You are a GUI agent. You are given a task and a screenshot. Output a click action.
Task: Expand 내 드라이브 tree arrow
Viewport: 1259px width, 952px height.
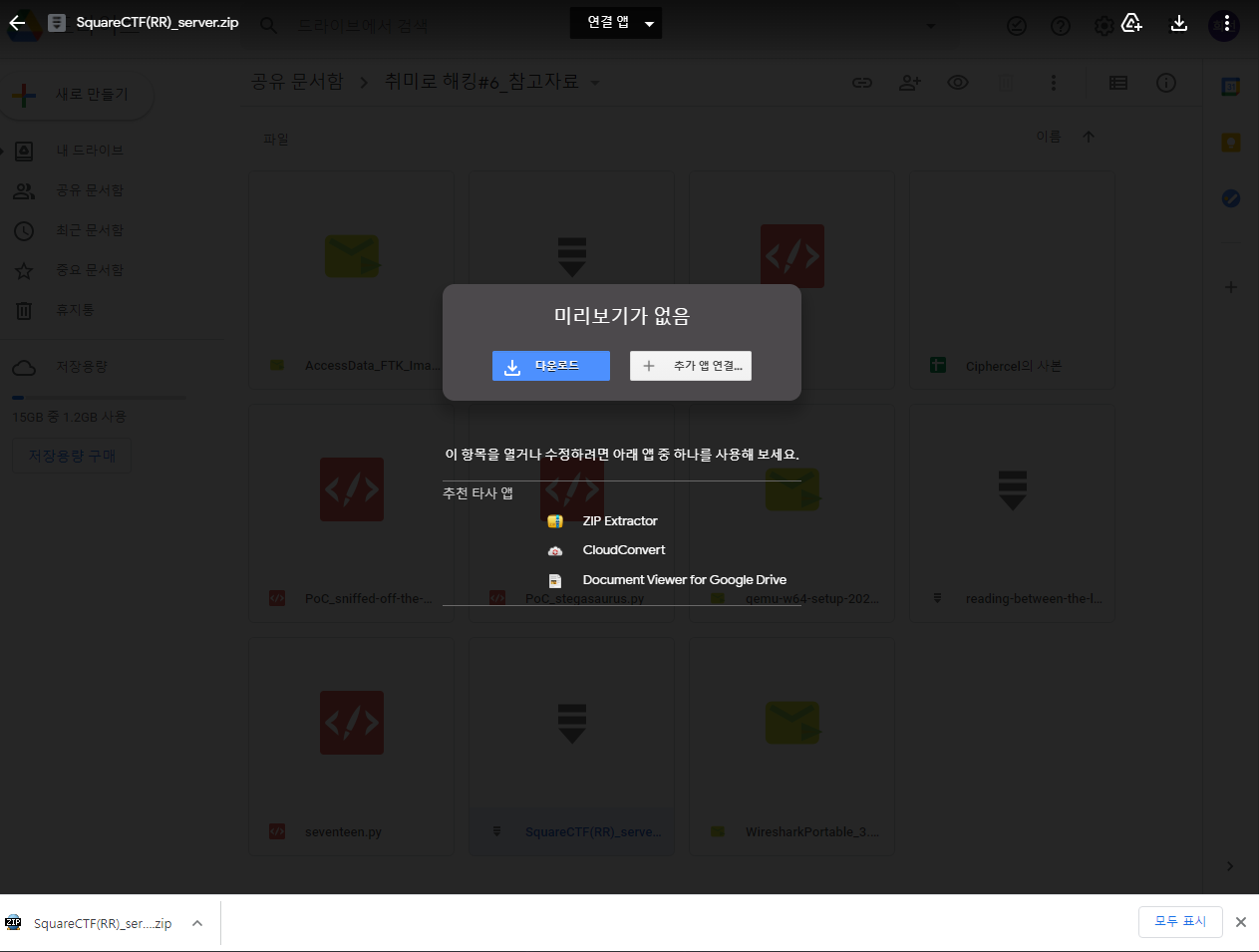pos(3,151)
